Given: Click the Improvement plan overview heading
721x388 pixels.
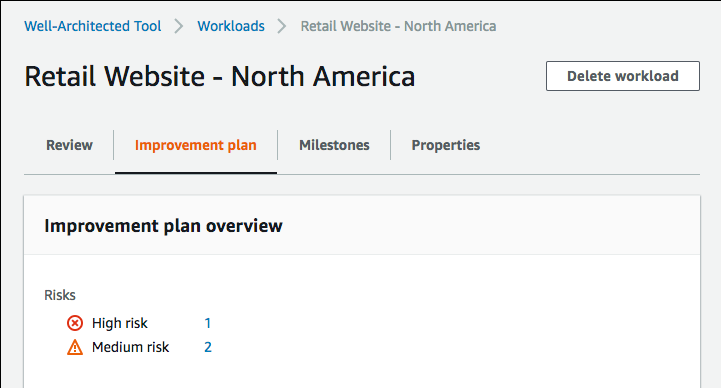Looking at the screenshot, I should [163, 226].
